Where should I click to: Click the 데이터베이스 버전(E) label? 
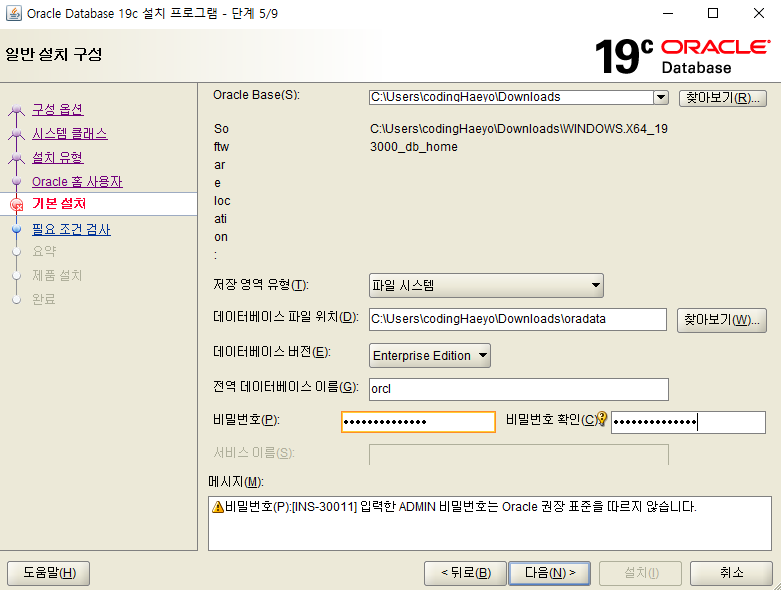click(x=272, y=352)
